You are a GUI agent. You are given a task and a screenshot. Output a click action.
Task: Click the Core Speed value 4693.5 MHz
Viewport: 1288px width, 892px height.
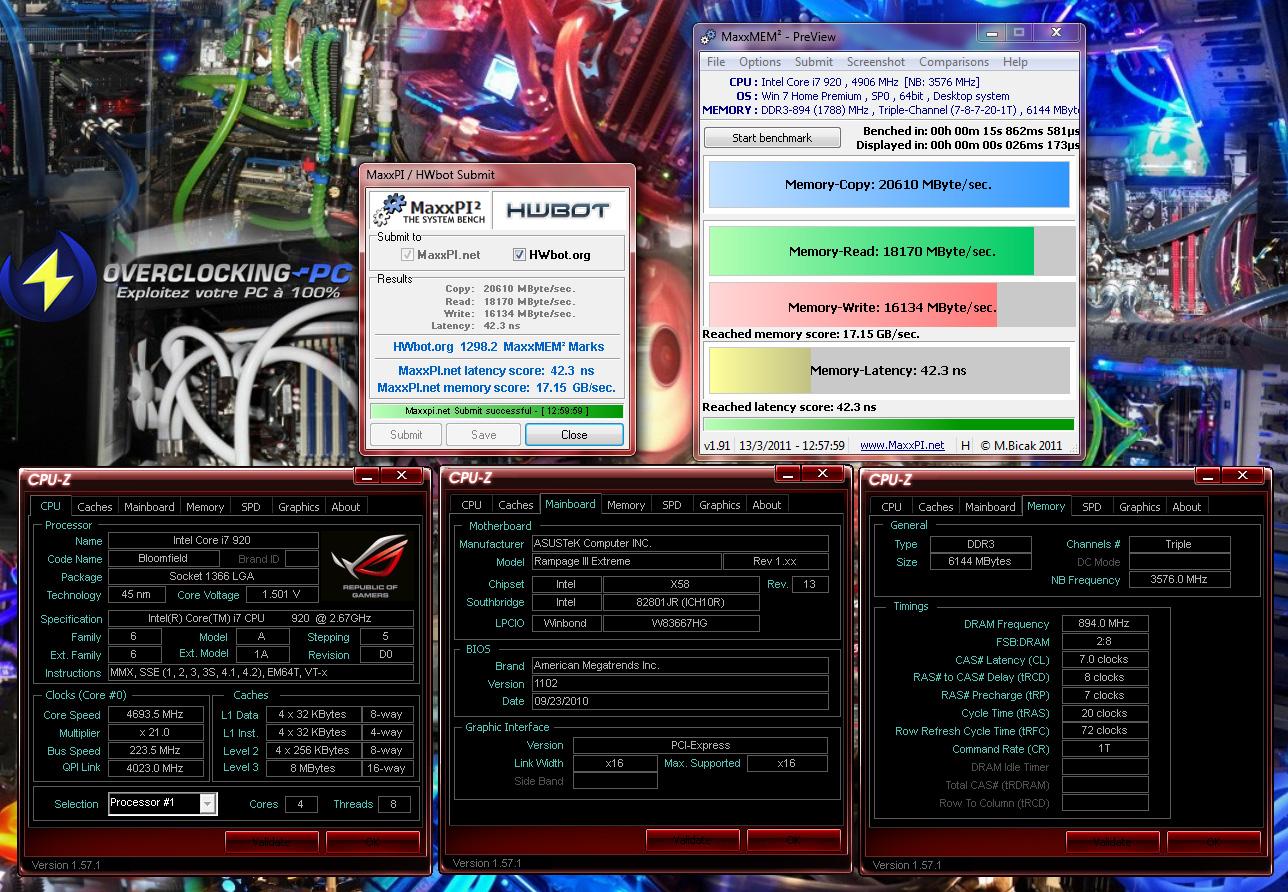coord(155,715)
